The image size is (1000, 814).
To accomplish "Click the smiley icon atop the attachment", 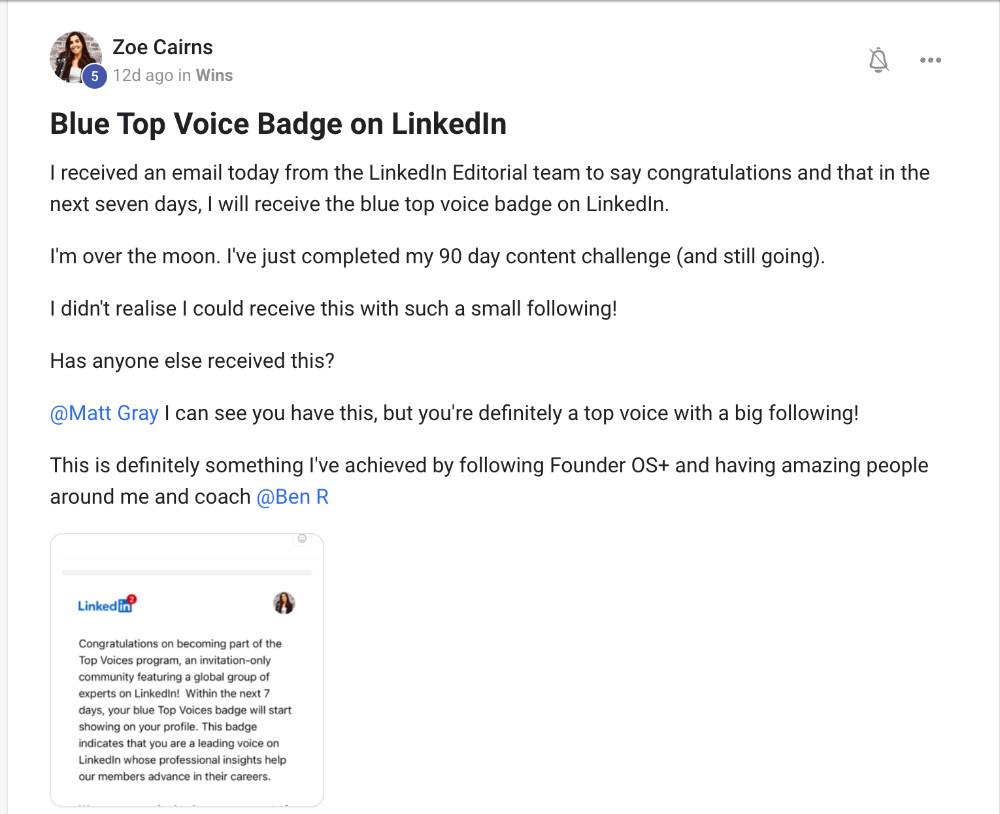I will [302, 539].
